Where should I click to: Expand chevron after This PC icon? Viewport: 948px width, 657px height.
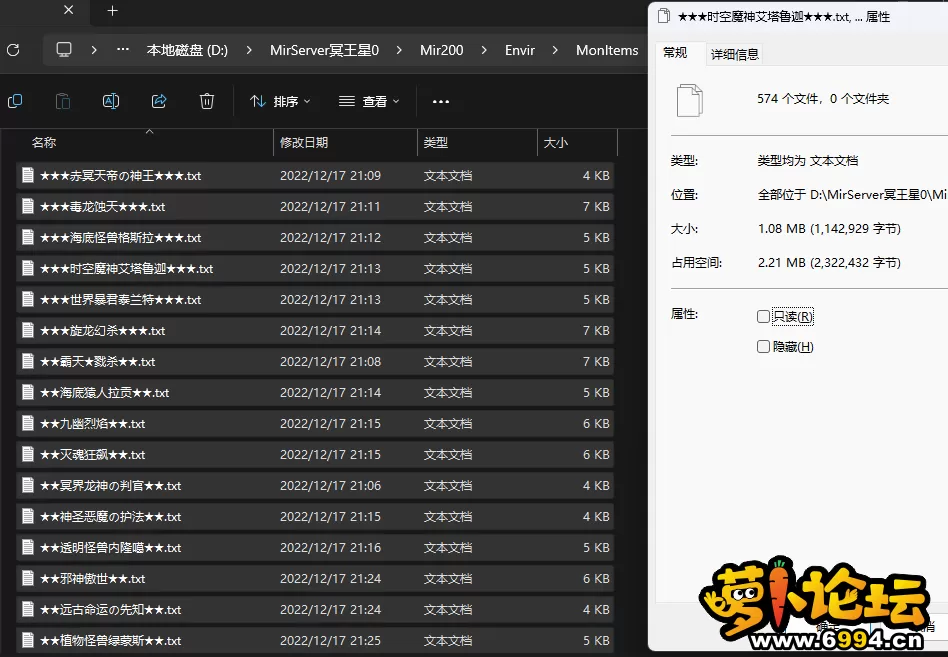94,50
